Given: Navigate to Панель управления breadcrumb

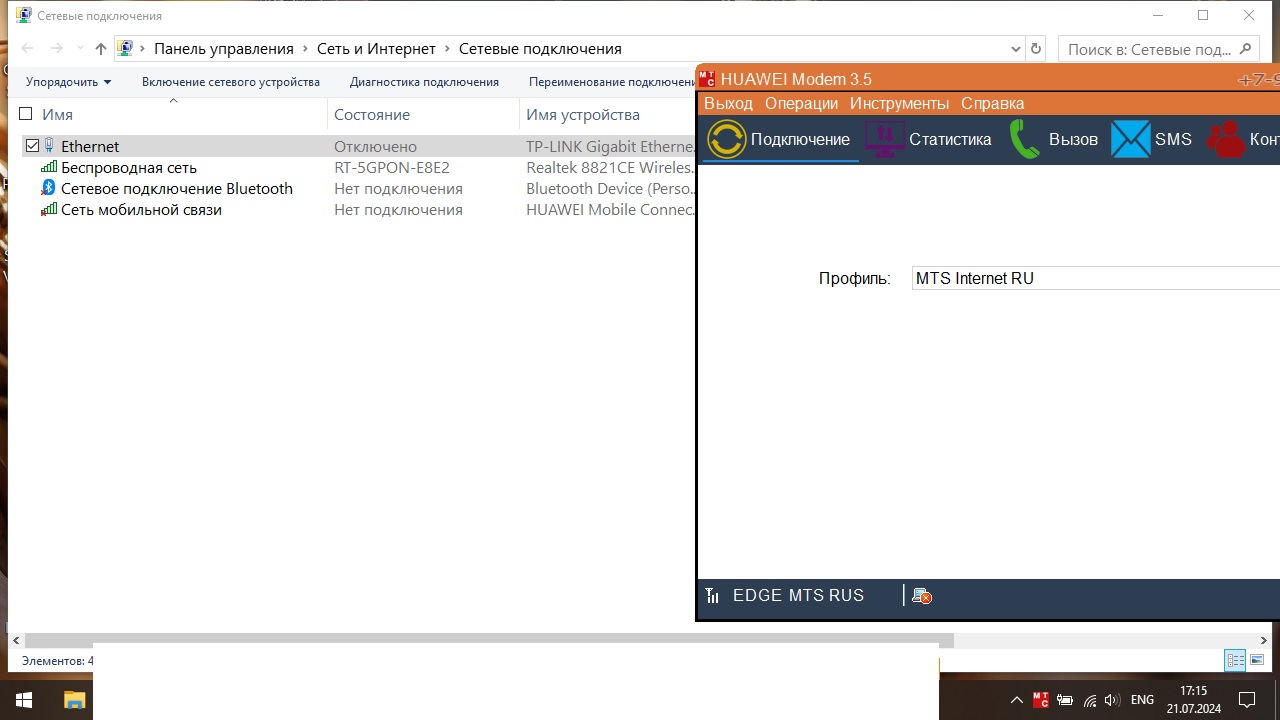Looking at the screenshot, I should tap(224, 48).
